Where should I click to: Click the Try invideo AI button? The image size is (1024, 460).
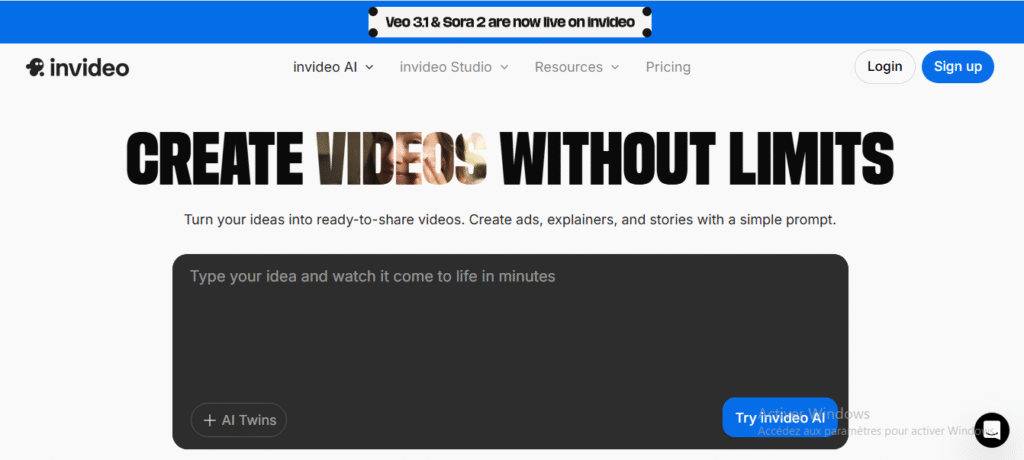[x=779, y=418]
